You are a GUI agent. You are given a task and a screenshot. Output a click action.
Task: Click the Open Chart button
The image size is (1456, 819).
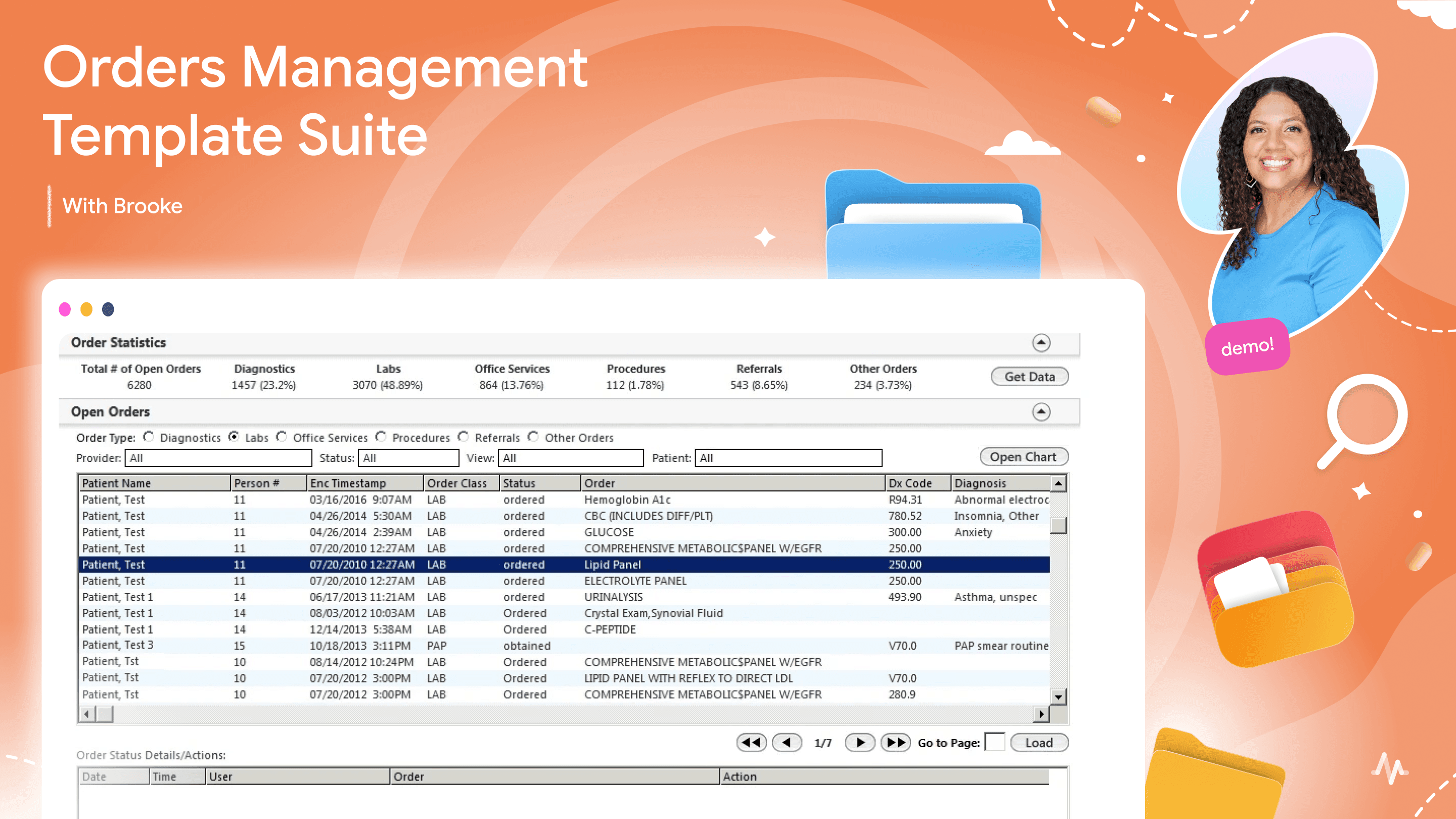pos(1024,457)
